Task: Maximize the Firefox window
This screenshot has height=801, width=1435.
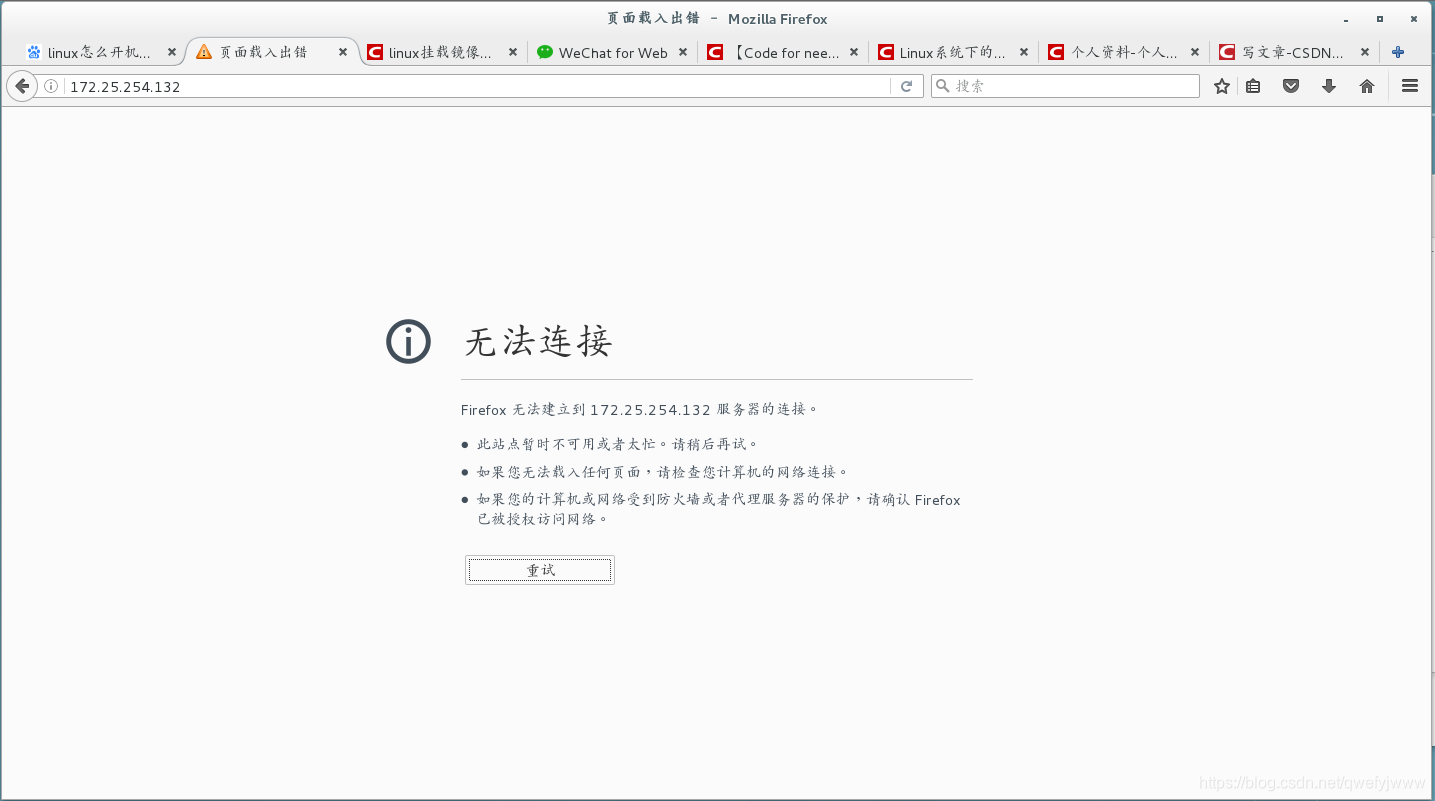Action: point(1380,18)
